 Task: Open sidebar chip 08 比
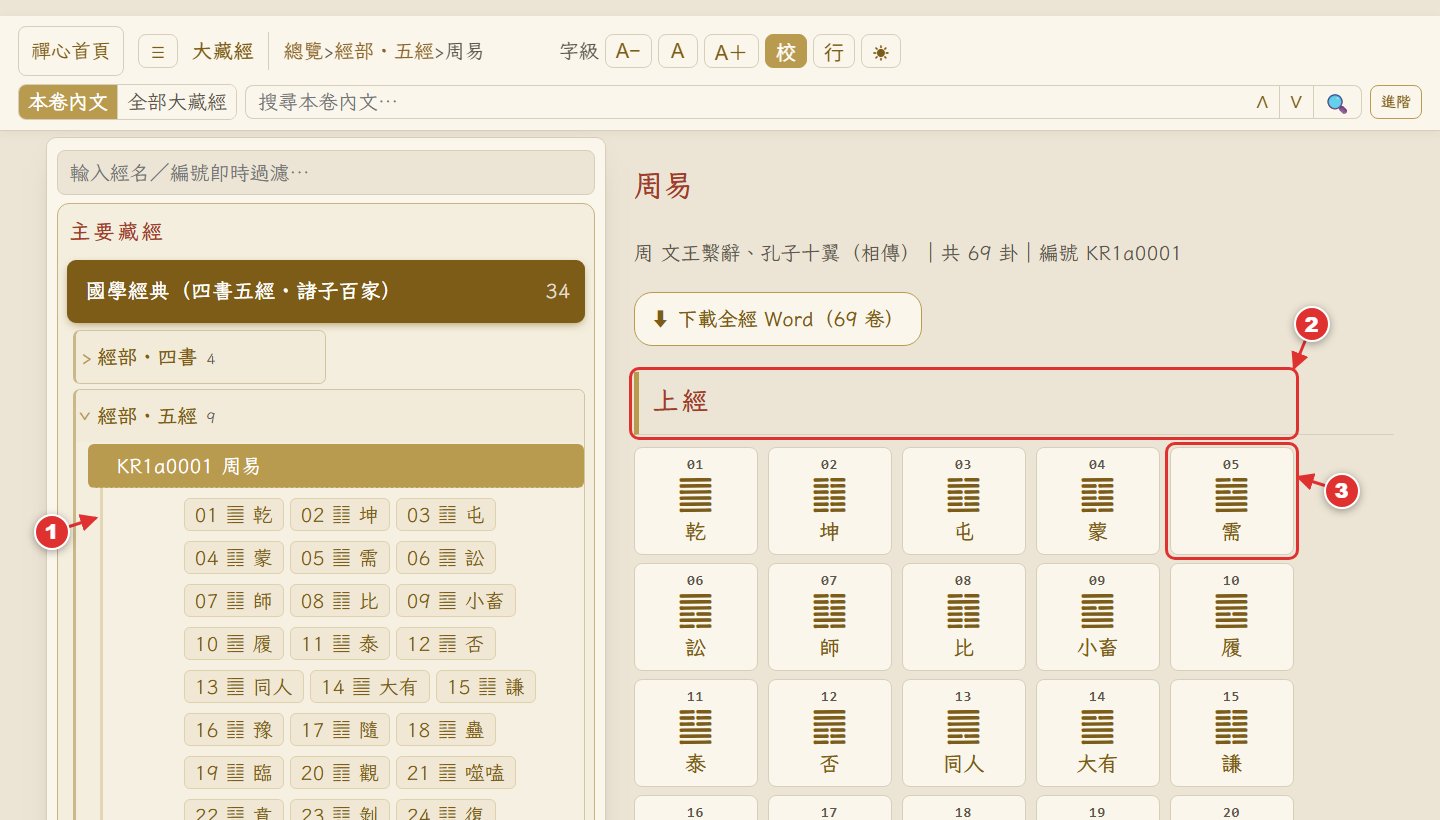point(340,601)
